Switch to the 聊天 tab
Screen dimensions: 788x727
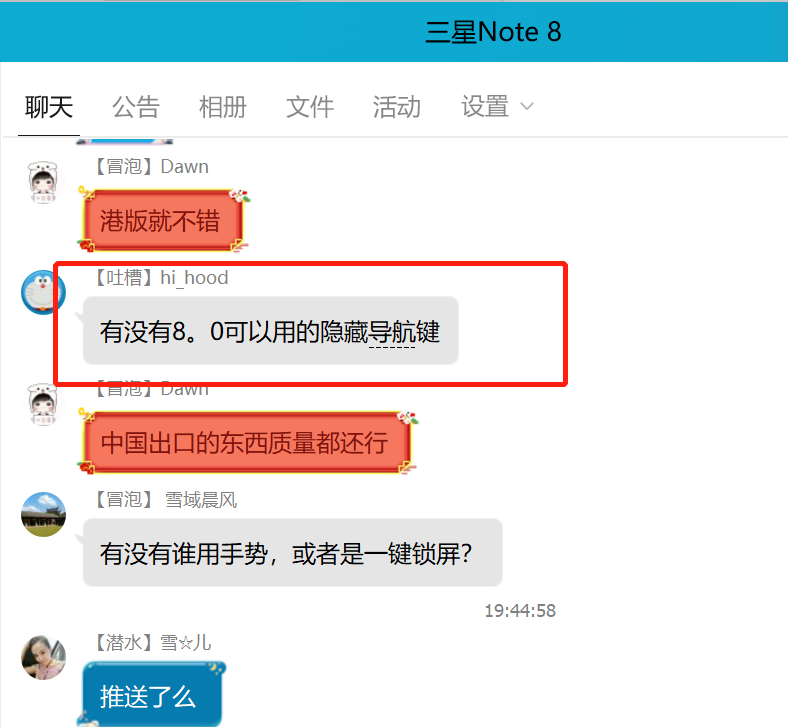[49, 107]
